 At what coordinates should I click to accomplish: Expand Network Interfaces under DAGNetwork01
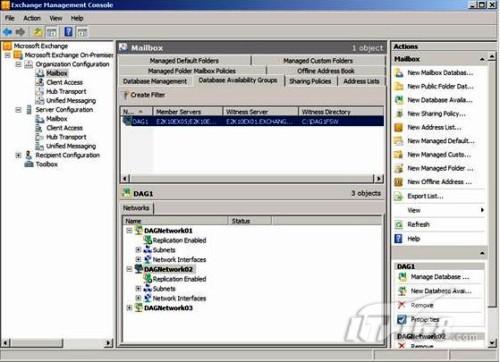pos(138,259)
